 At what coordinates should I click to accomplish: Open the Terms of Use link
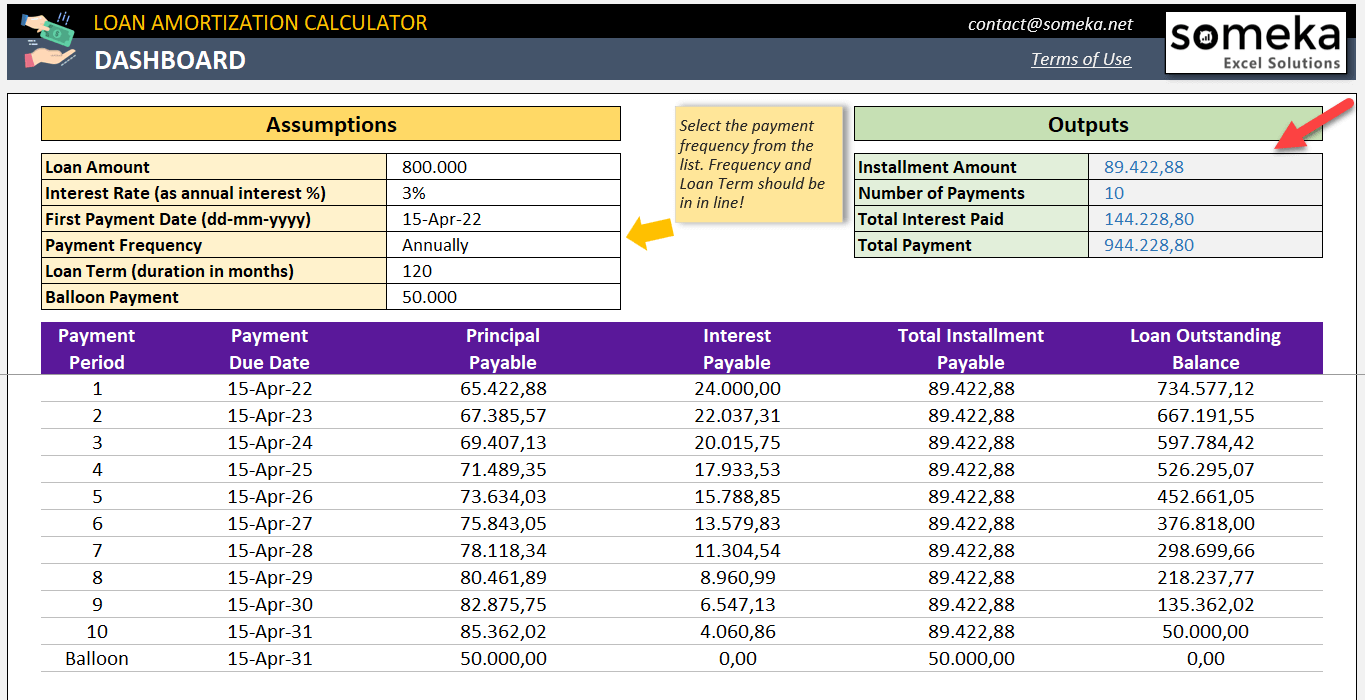(x=1080, y=59)
